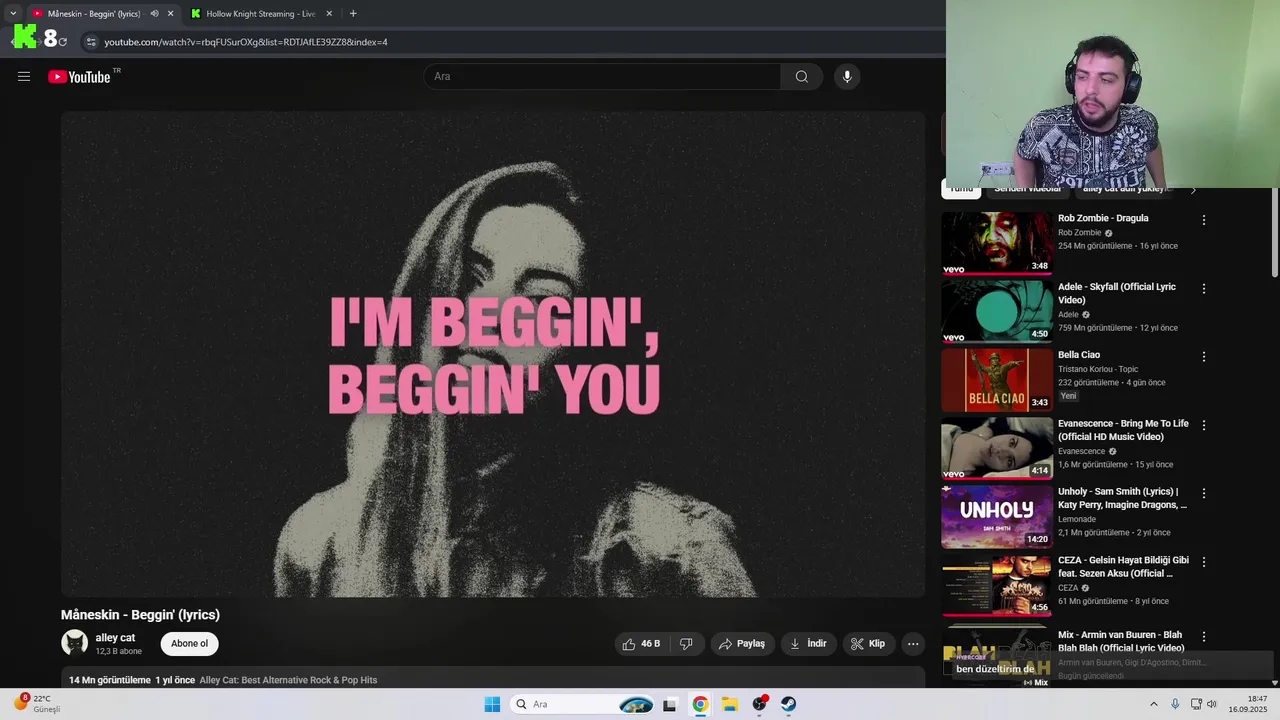Image resolution: width=1280 pixels, height=720 pixels.
Task: Click the Yeni badge under Bella Ciao
Action: click(x=1069, y=396)
